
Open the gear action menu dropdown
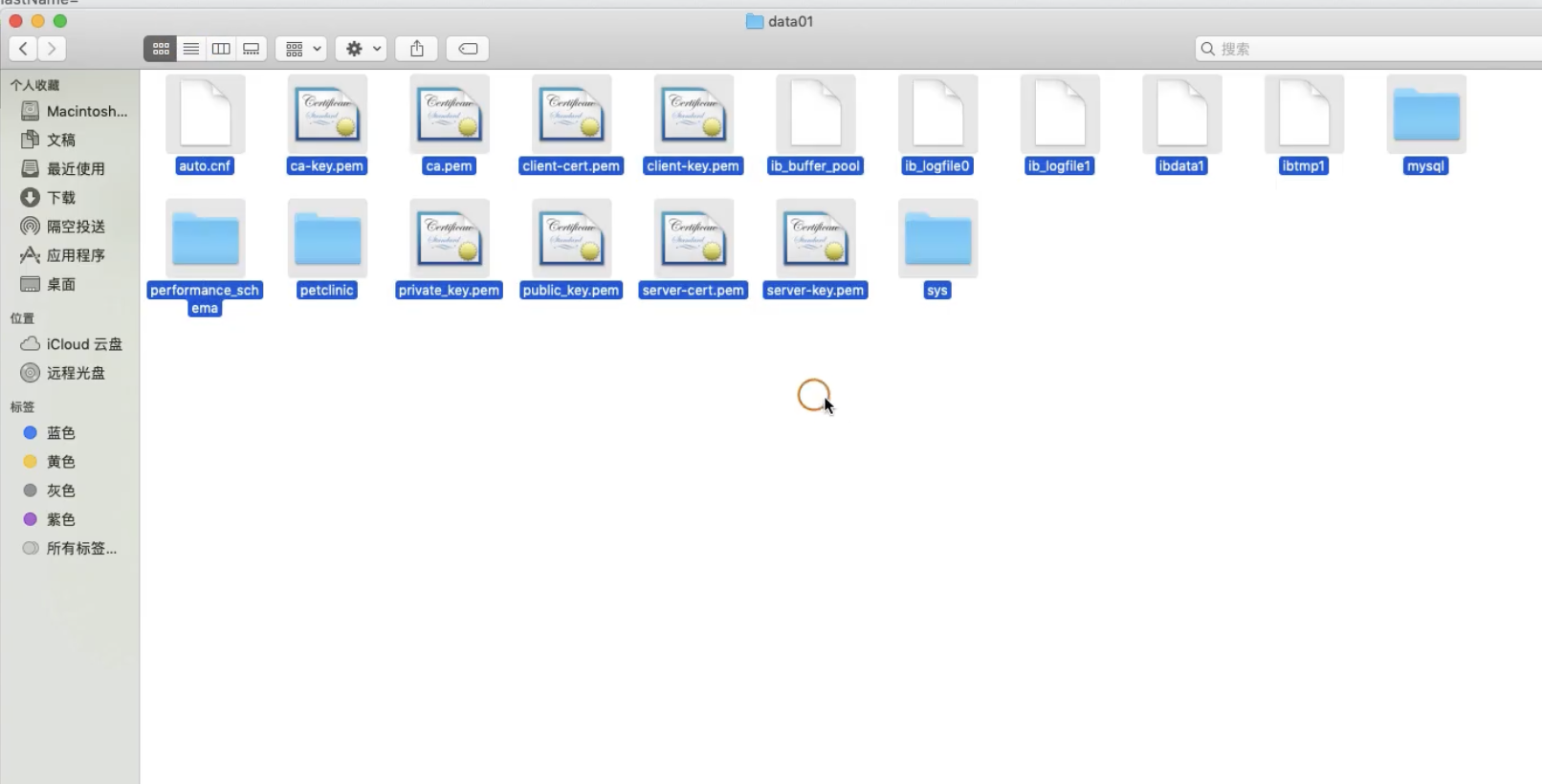pyautogui.click(x=362, y=49)
